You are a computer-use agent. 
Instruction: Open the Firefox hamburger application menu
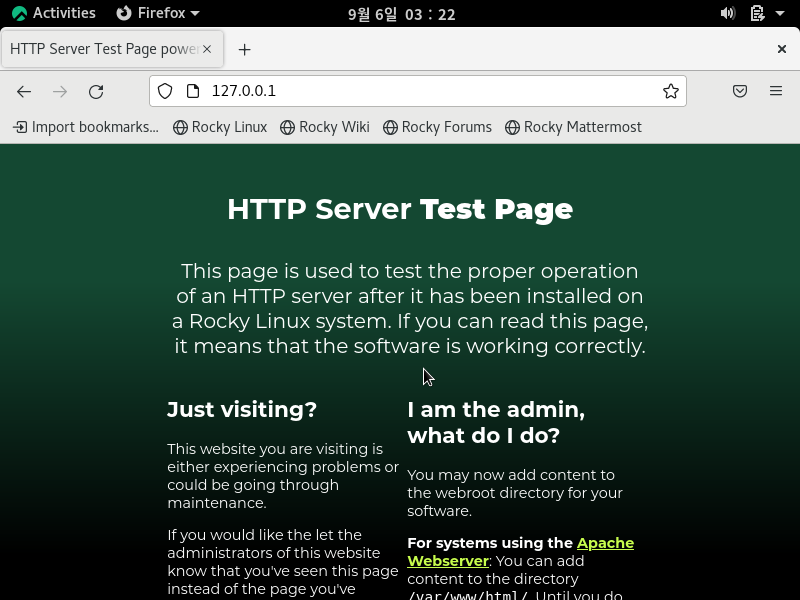point(776,91)
